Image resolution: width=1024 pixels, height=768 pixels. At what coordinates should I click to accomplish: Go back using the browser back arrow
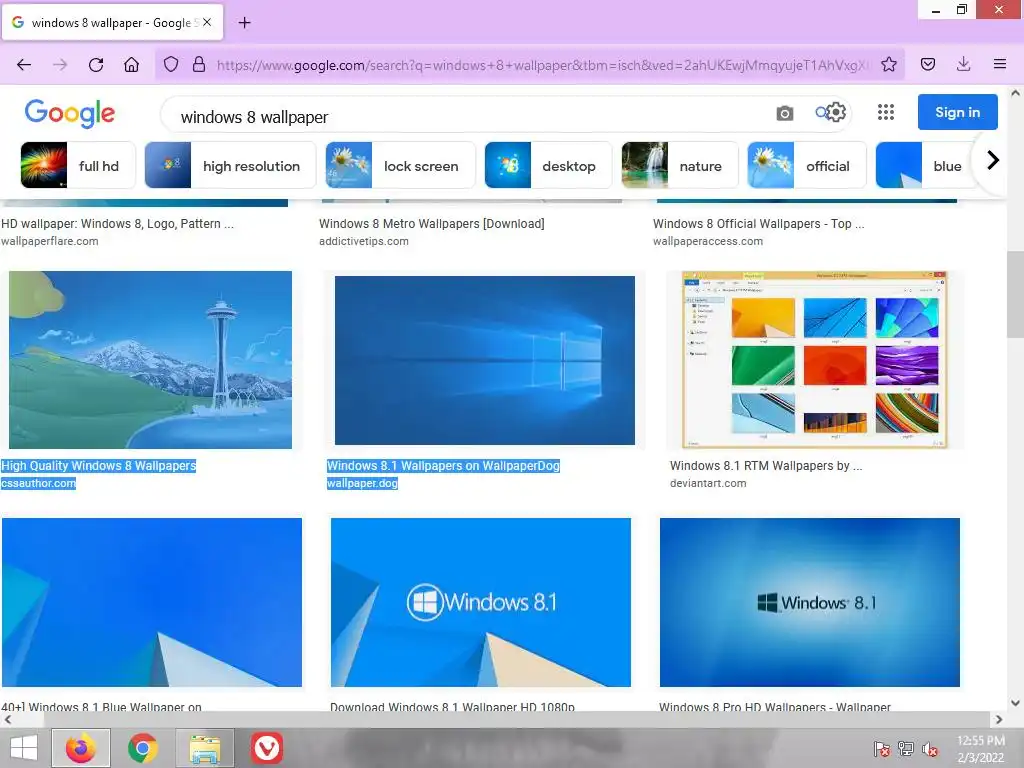click(24, 65)
